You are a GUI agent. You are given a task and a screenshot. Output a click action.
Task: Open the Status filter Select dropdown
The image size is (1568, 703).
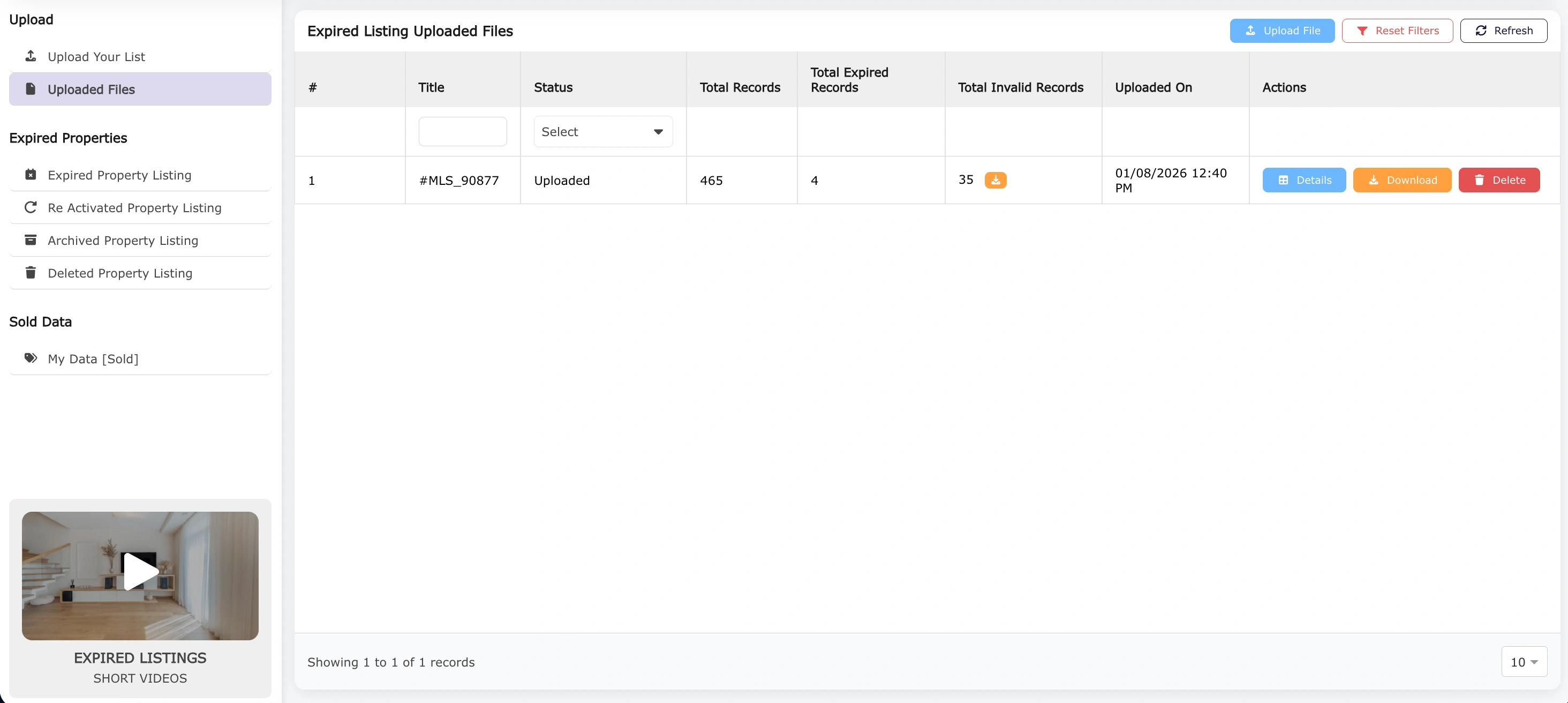tap(602, 131)
